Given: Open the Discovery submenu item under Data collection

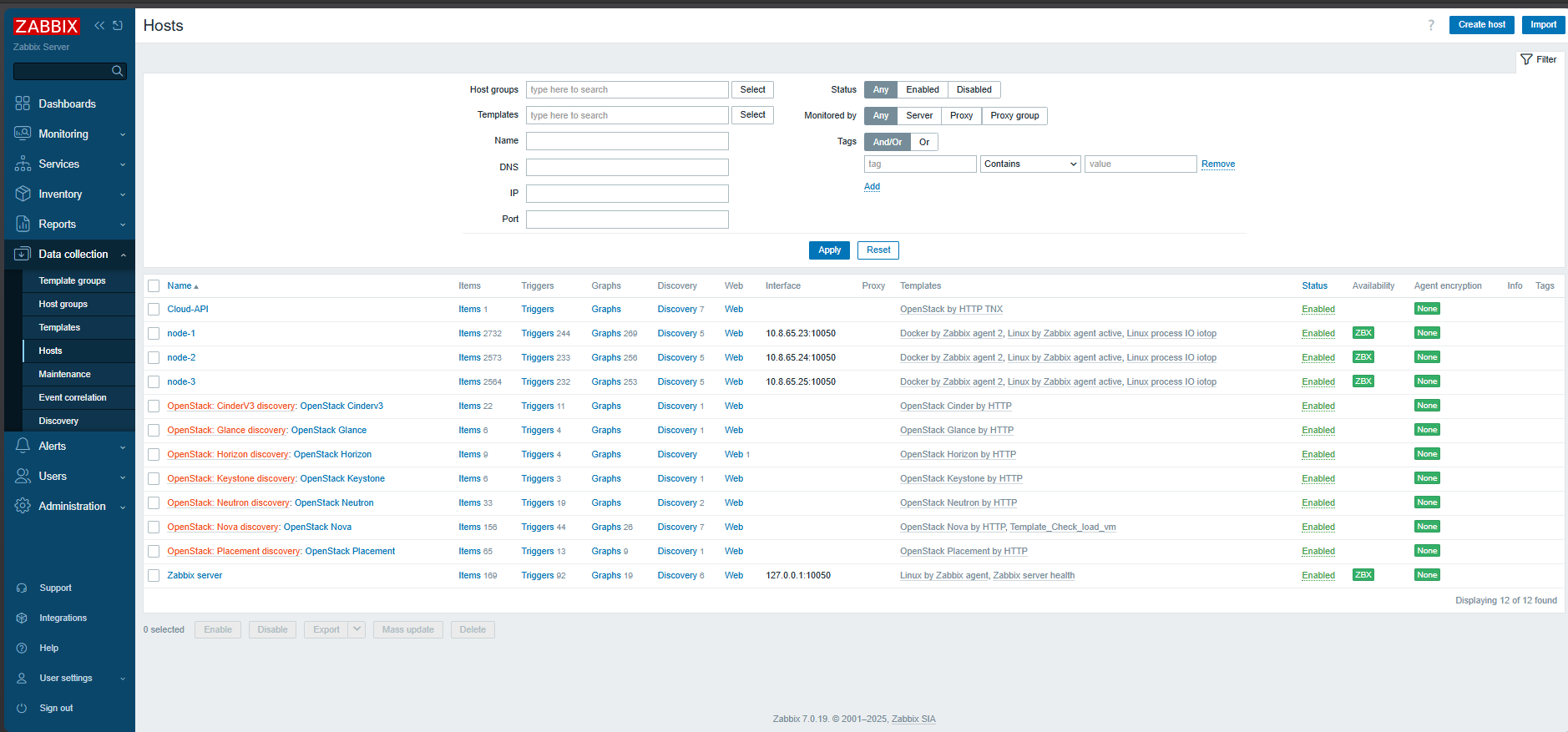Looking at the screenshot, I should click(58, 422).
